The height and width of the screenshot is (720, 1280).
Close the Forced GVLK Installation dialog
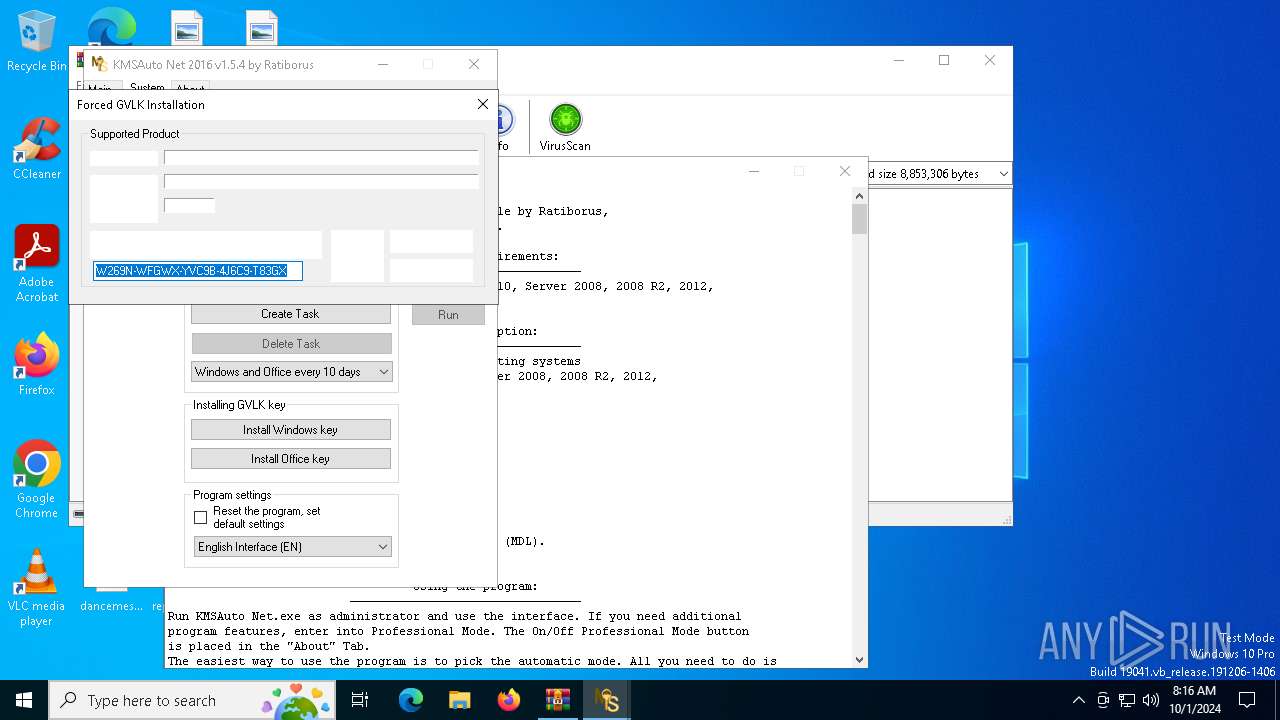(483, 104)
